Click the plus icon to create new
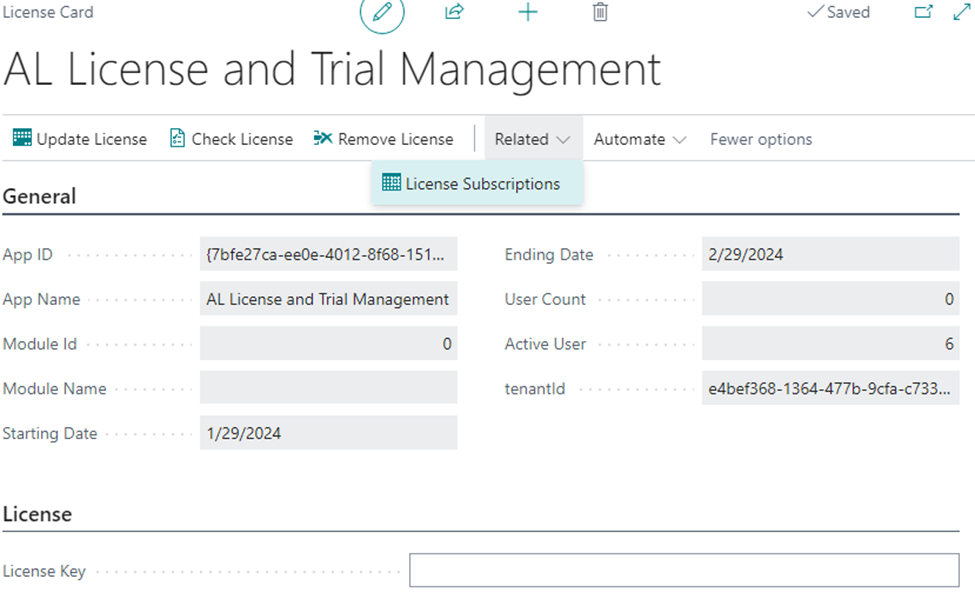 [x=527, y=12]
